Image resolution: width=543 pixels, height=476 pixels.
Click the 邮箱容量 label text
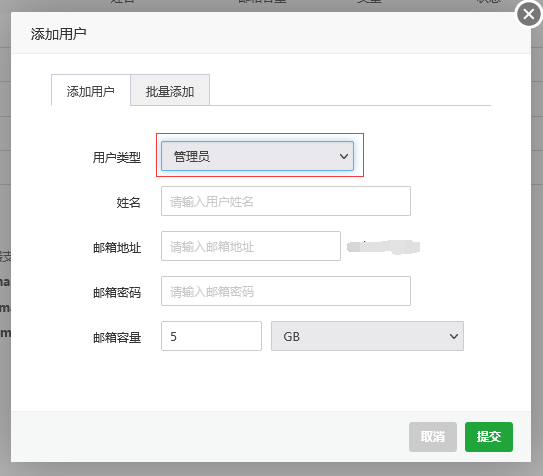117,338
